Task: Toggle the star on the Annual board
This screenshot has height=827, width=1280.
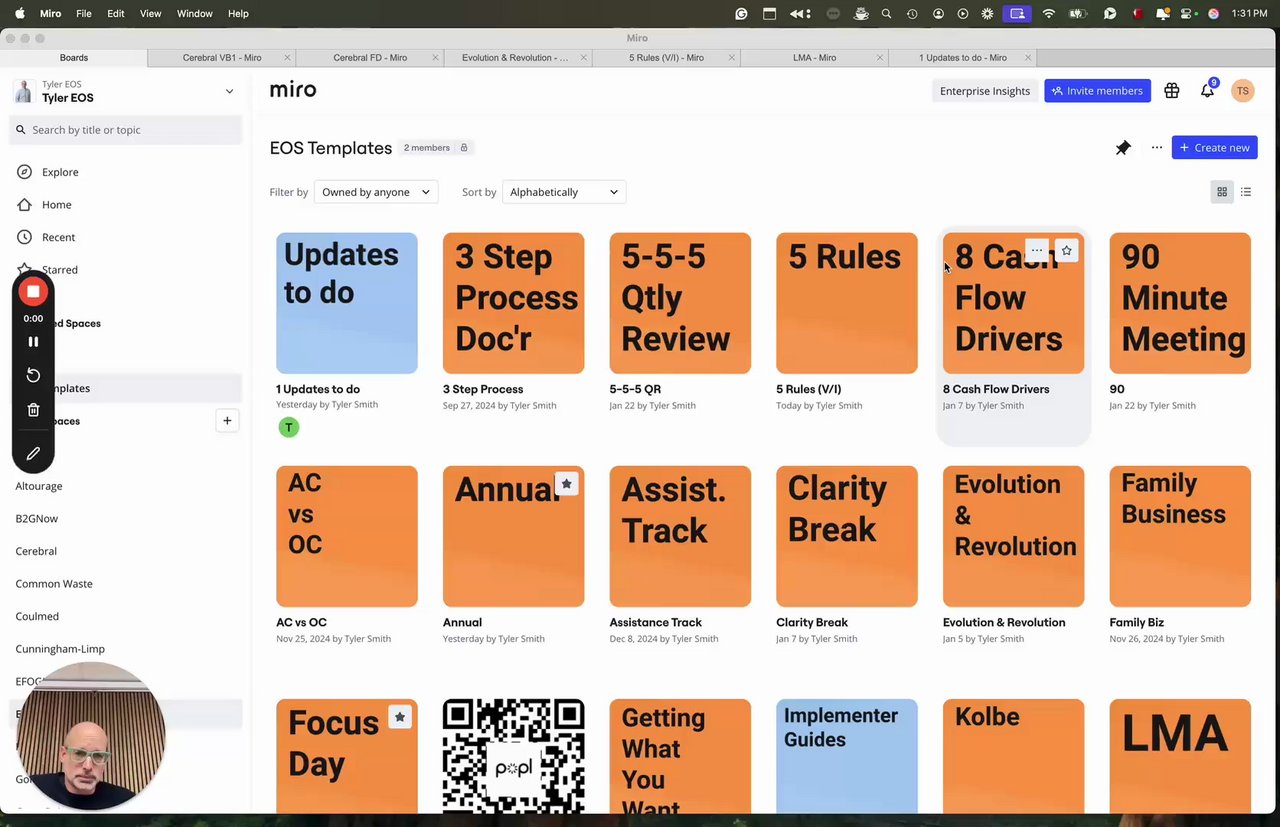Action: coord(566,484)
